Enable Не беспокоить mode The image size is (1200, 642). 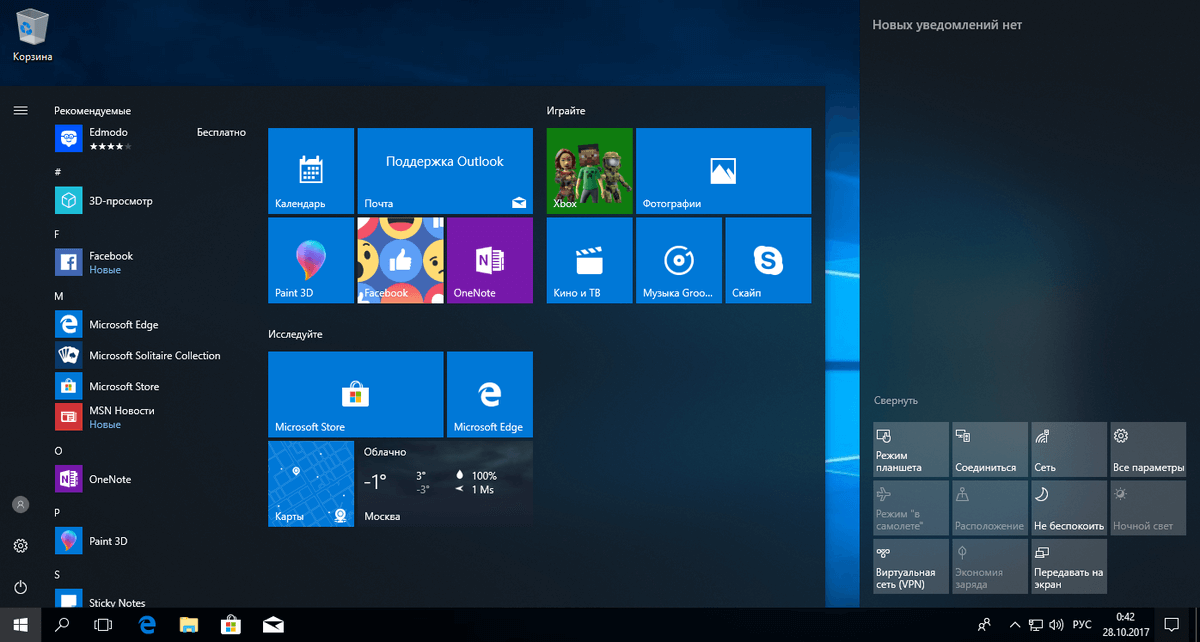[1068, 507]
